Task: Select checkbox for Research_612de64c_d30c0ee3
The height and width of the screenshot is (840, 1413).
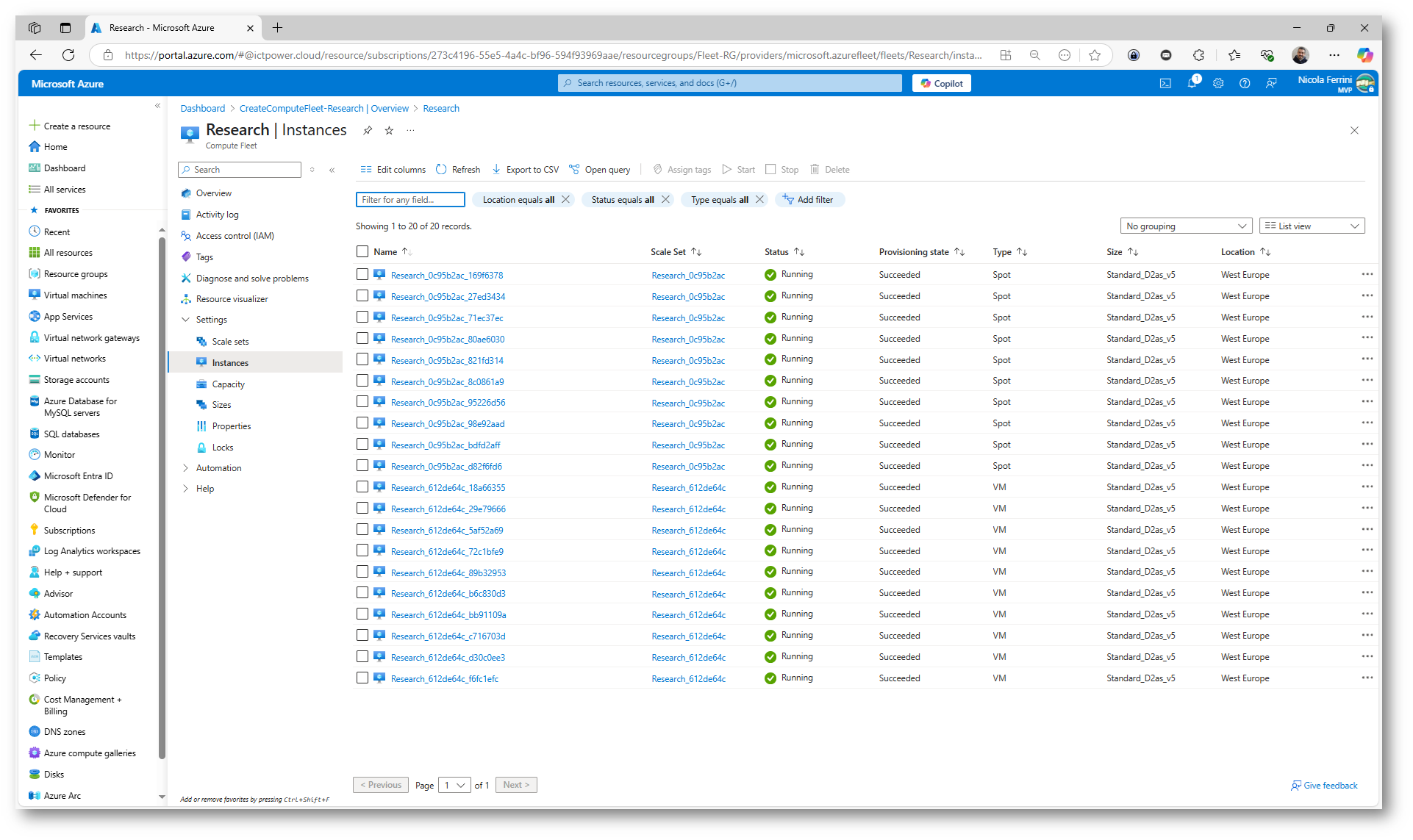Action: pos(362,657)
